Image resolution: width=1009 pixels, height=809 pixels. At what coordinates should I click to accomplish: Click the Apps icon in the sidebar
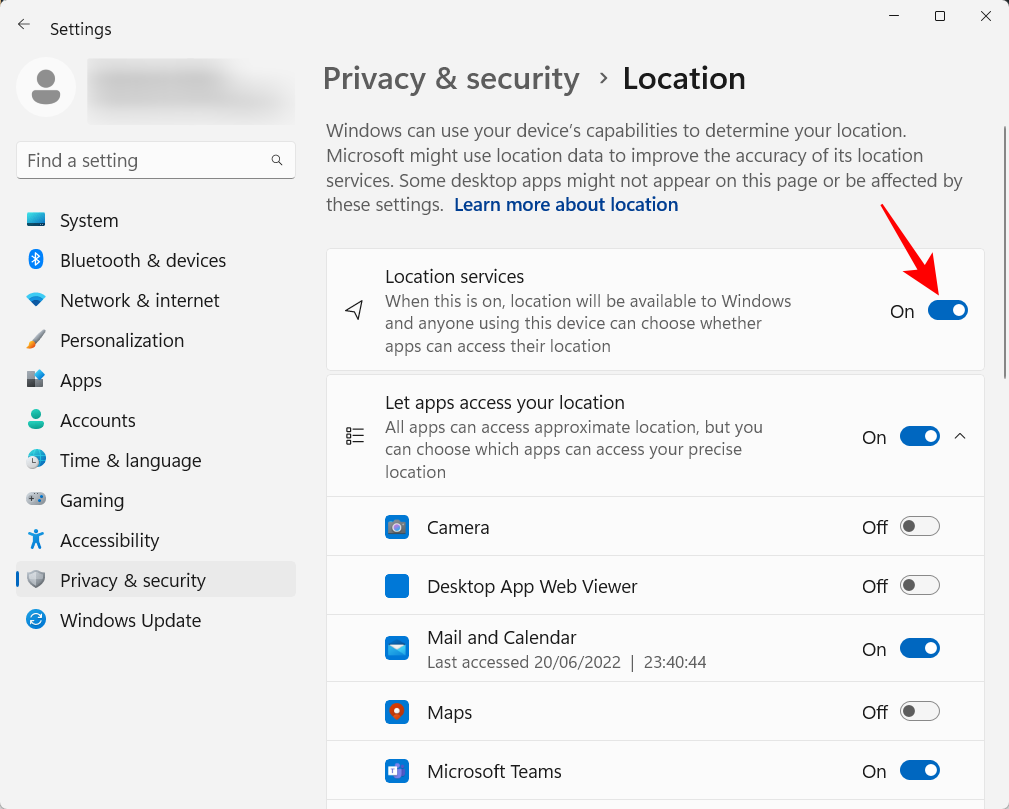[35, 380]
